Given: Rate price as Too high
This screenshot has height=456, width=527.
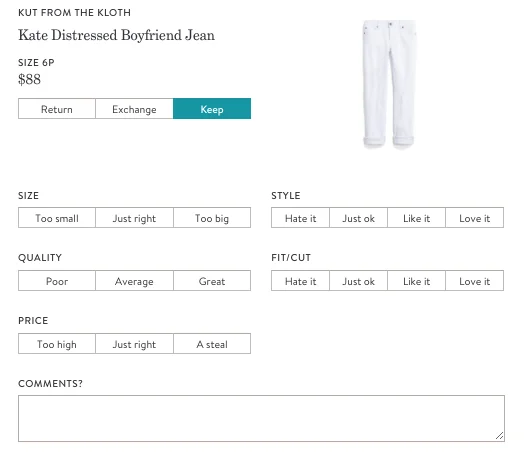Looking at the screenshot, I should click(x=57, y=343).
